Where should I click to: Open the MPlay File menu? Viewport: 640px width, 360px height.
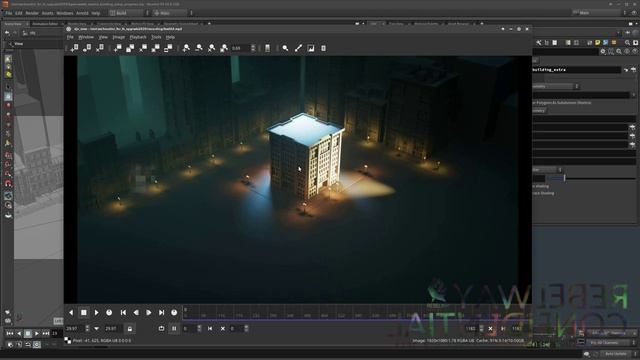70,37
